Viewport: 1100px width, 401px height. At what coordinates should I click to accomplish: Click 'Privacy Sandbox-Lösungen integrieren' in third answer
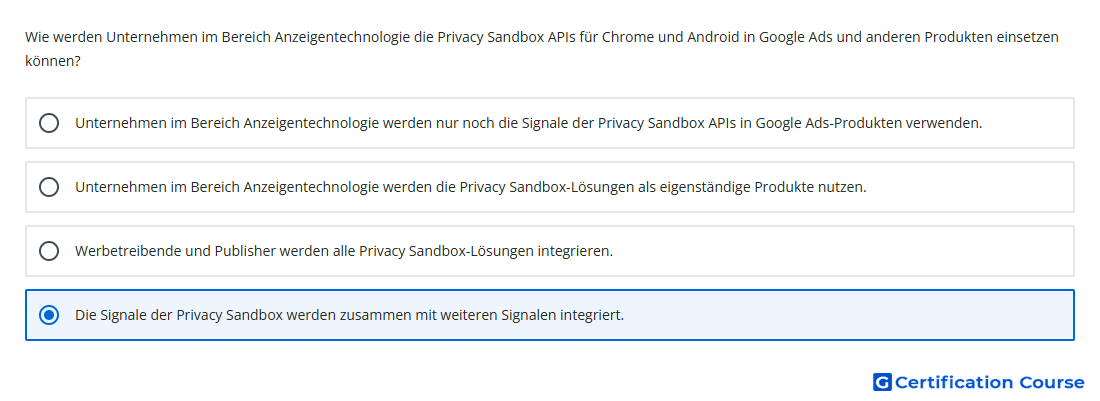click(x=485, y=251)
